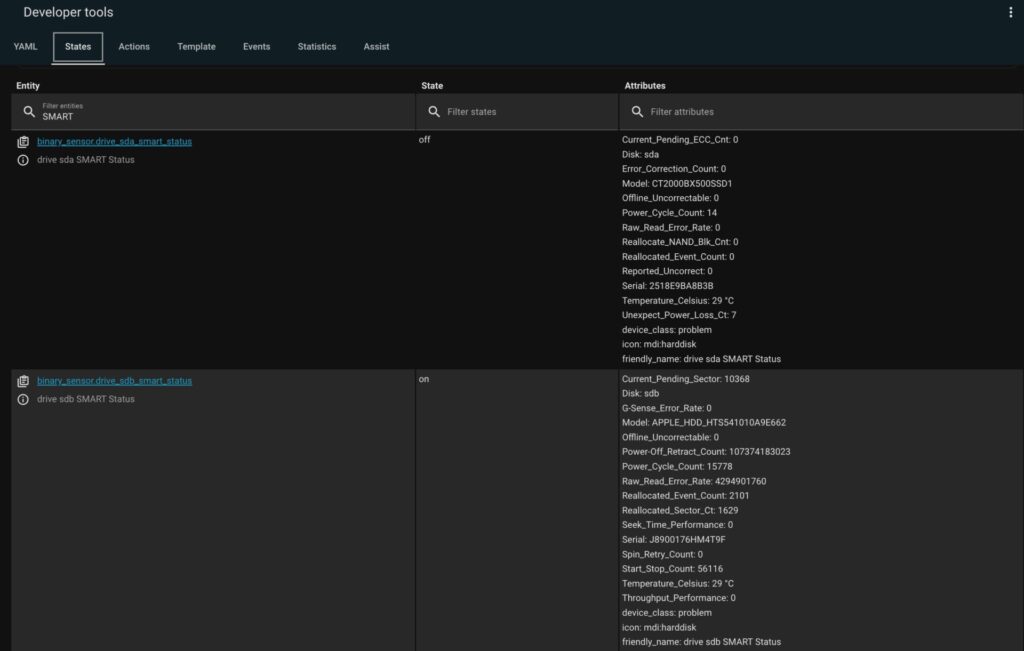Click the search icon in entity filter
Screen dimensions: 1024x651
(29, 112)
